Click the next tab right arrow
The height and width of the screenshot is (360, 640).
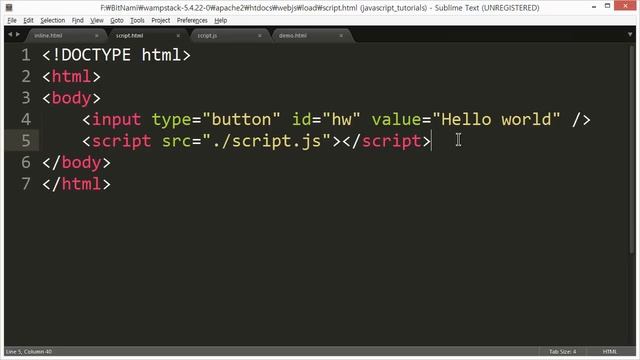[x=18, y=35]
